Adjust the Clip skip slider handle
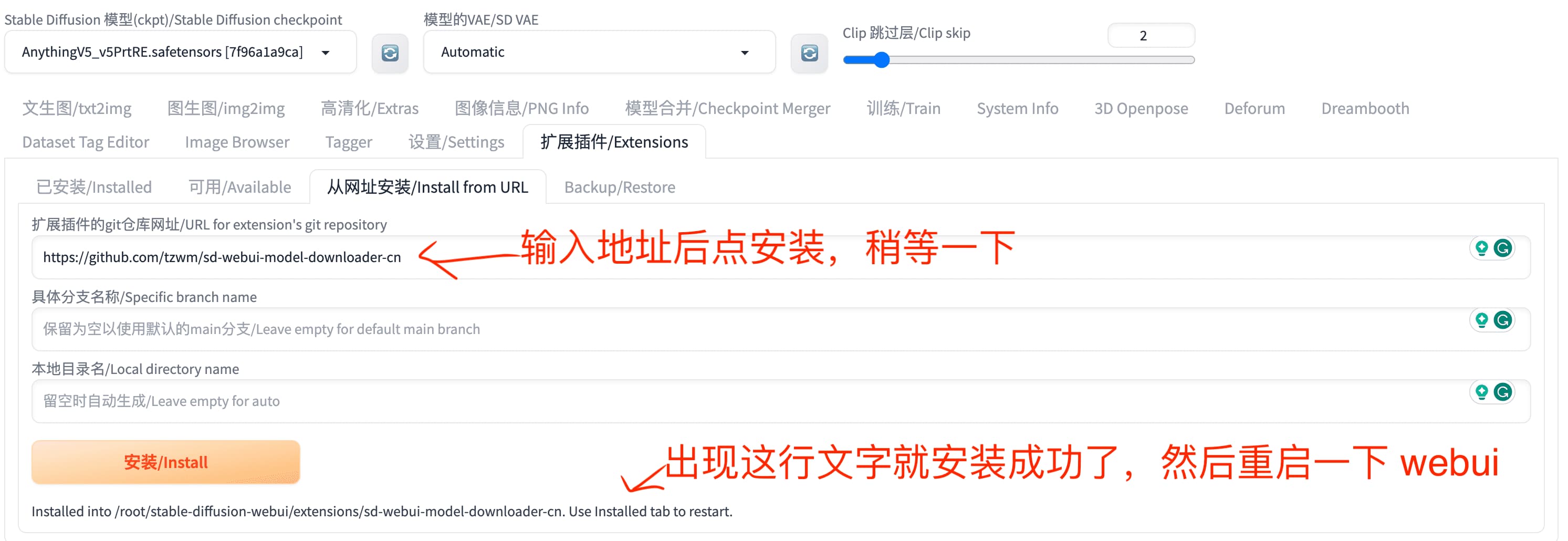The width and height of the screenshot is (1568, 541). (x=881, y=60)
